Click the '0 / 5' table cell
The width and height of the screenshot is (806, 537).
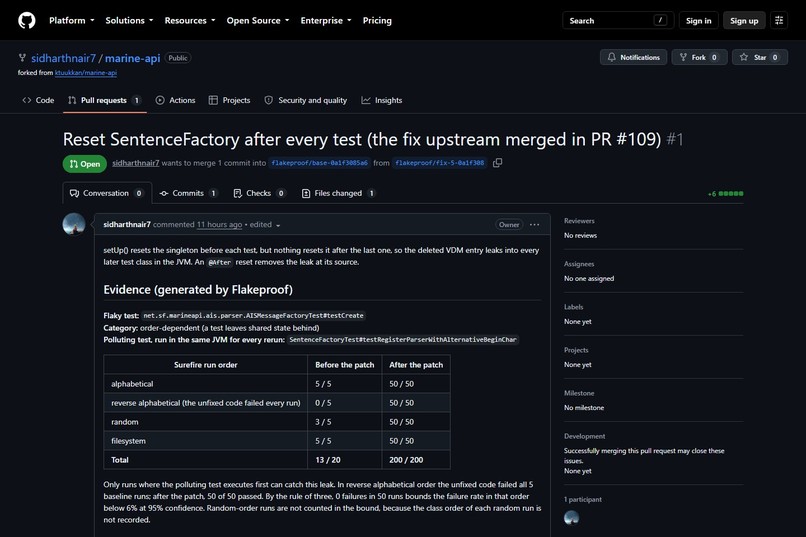345,403
